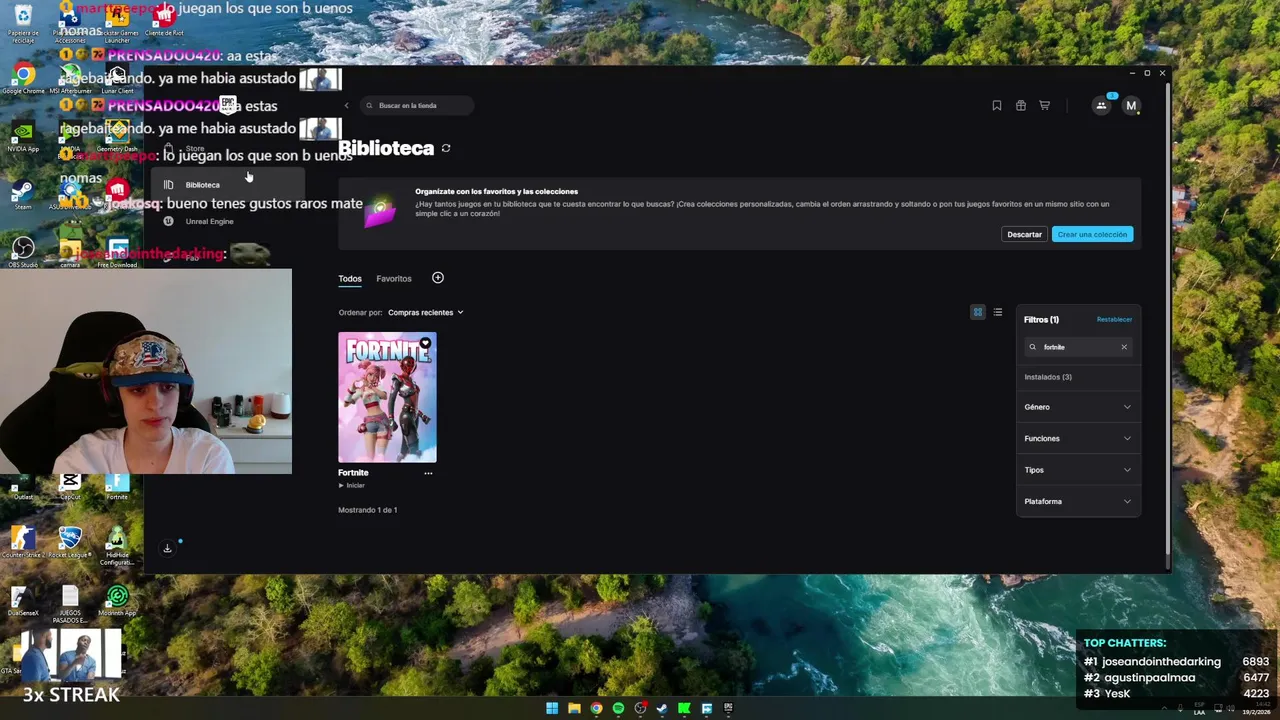Expand the Plataforma filter section
1280x720 pixels.
1078,501
